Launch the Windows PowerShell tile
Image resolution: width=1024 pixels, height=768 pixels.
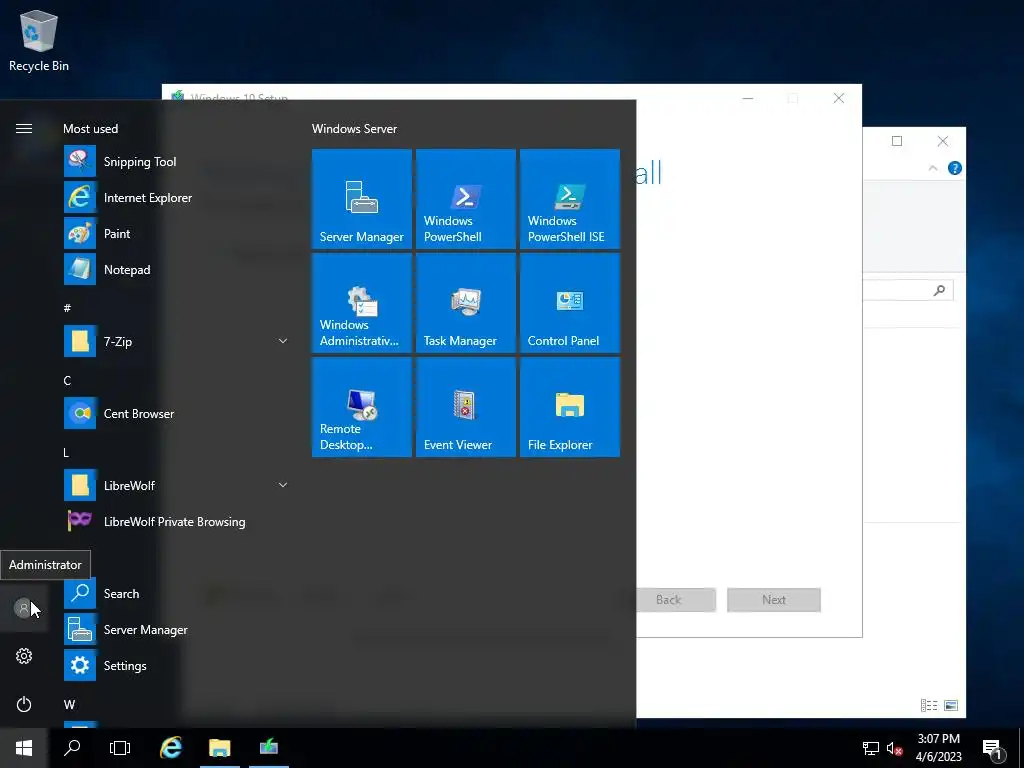coord(466,199)
